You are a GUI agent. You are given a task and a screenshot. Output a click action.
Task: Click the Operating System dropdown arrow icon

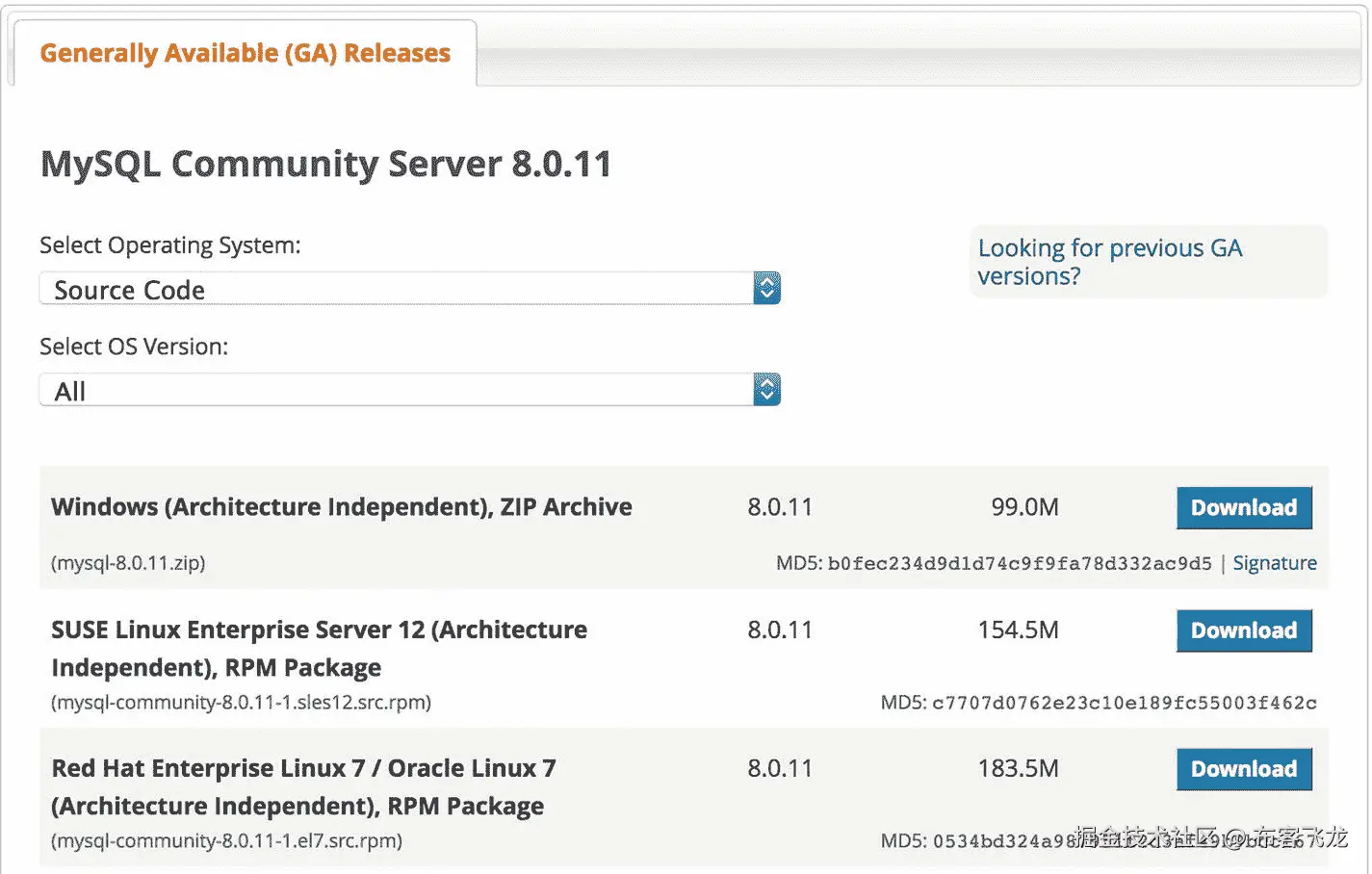point(766,289)
